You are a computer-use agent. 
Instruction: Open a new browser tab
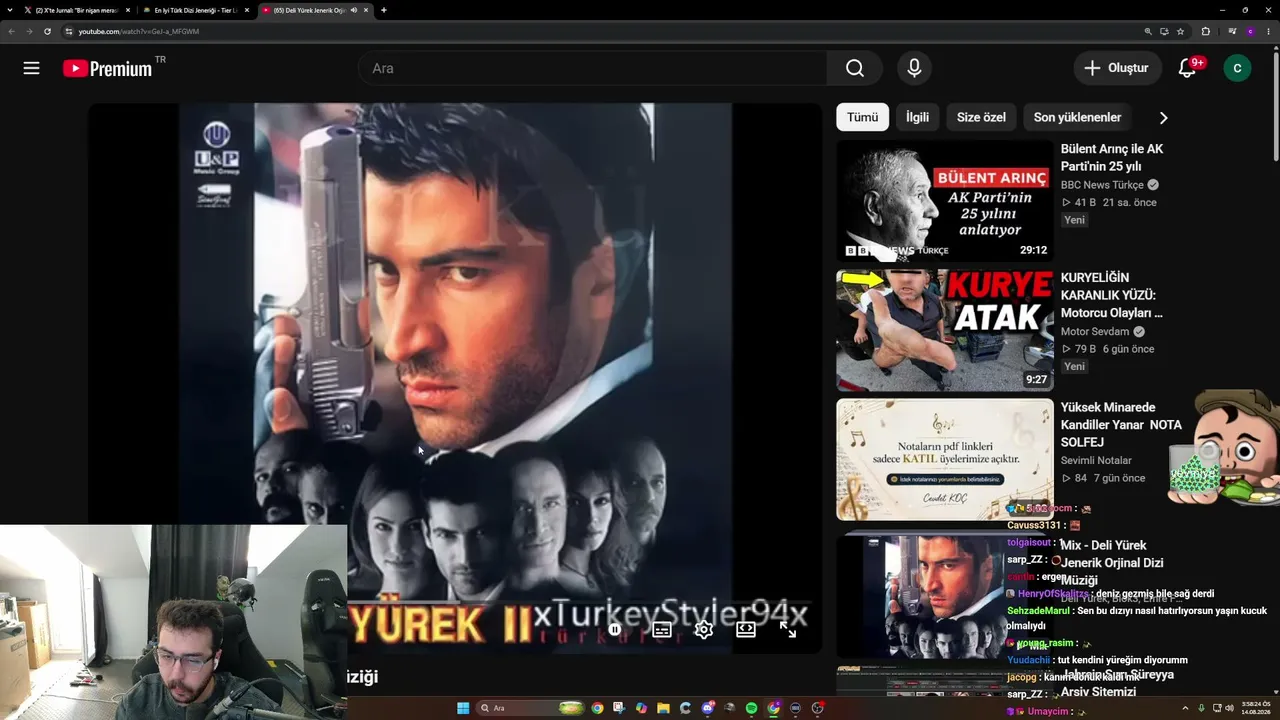[384, 10]
